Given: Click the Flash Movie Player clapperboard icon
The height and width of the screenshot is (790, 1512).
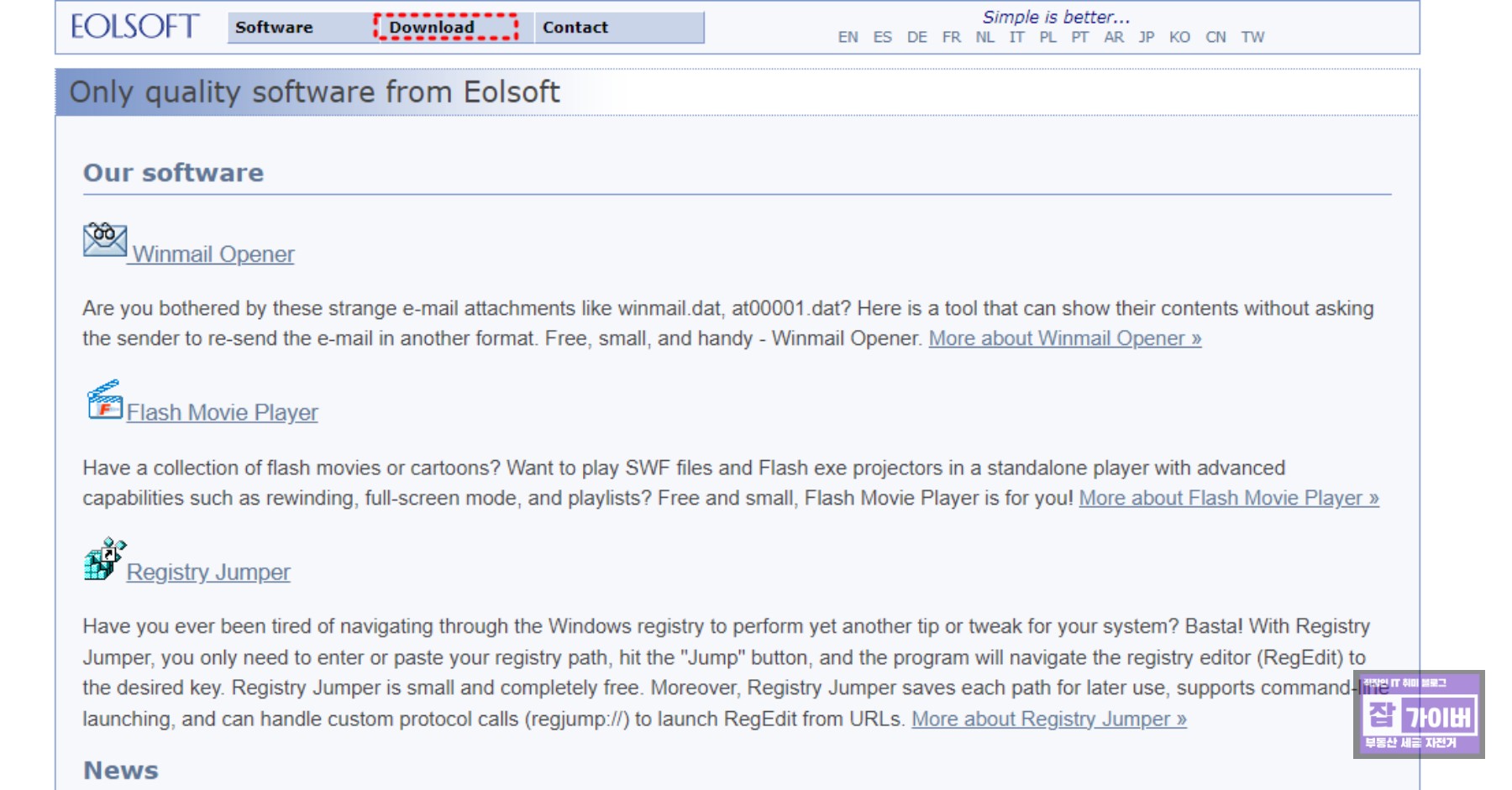Looking at the screenshot, I should tap(105, 400).
